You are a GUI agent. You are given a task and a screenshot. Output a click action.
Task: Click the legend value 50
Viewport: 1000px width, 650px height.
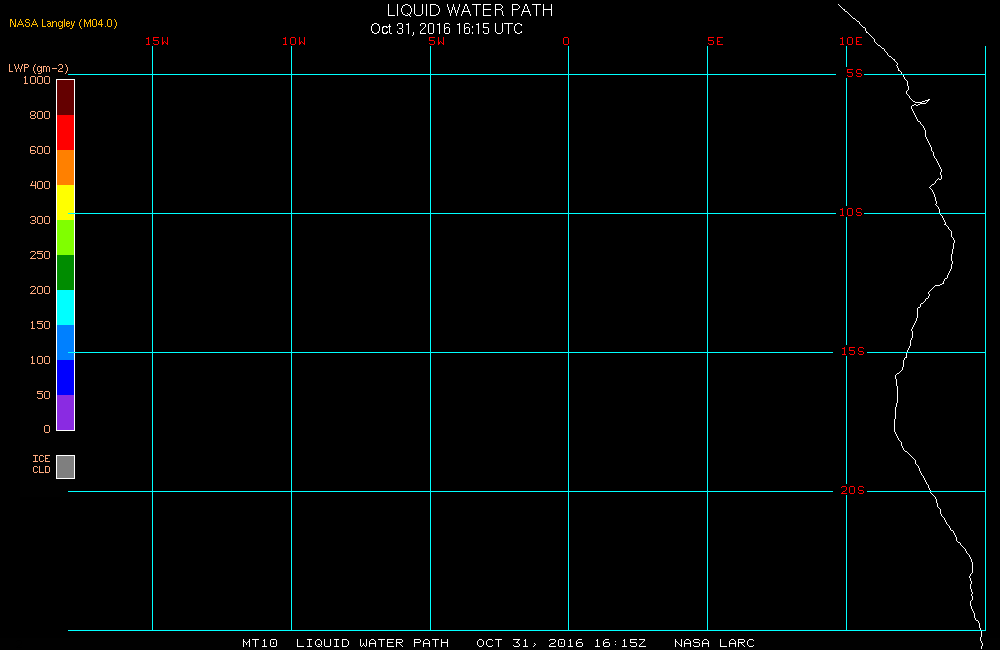pos(43,395)
